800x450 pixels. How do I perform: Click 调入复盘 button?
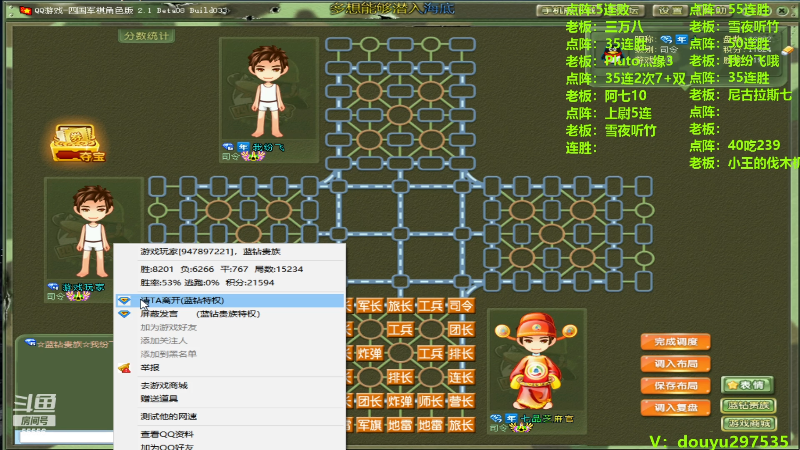coord(676,408)
